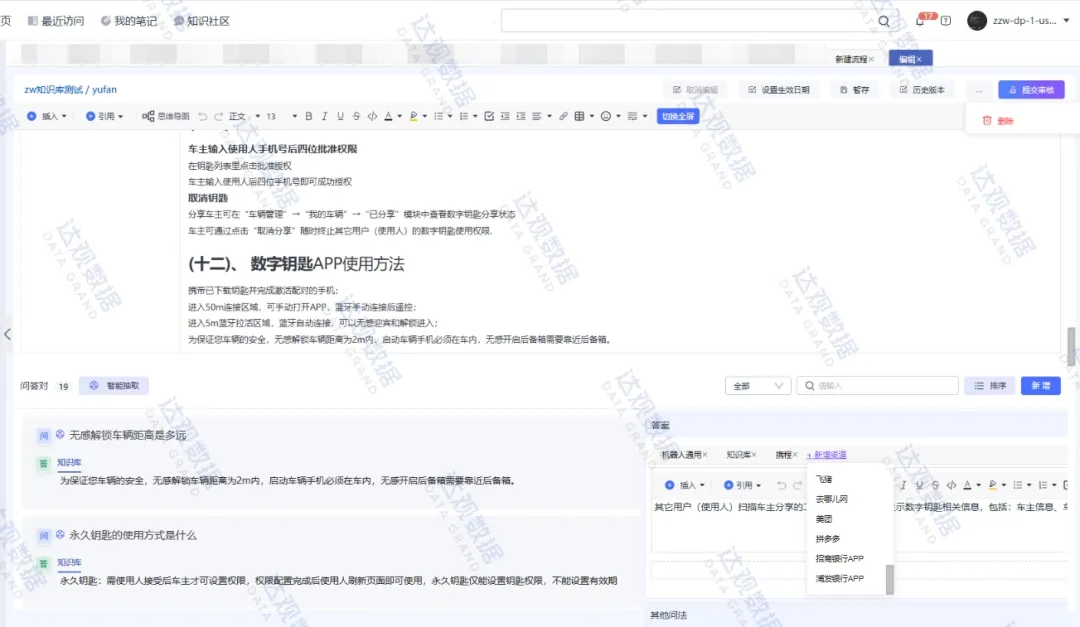The image size is (1080, 627).
Task: Insert a table with the table icon
Action: [579, 116]
